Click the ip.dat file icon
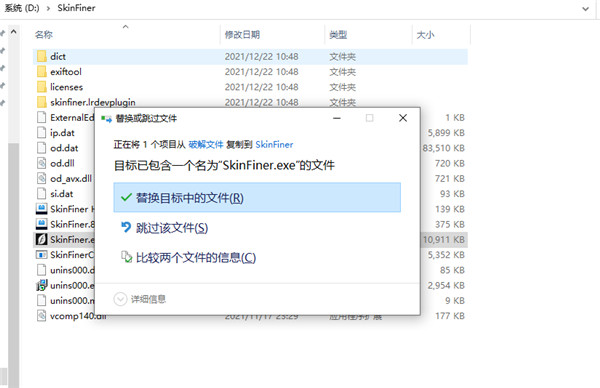The width and height of the screenshot is (600, 388). point(41,132)
